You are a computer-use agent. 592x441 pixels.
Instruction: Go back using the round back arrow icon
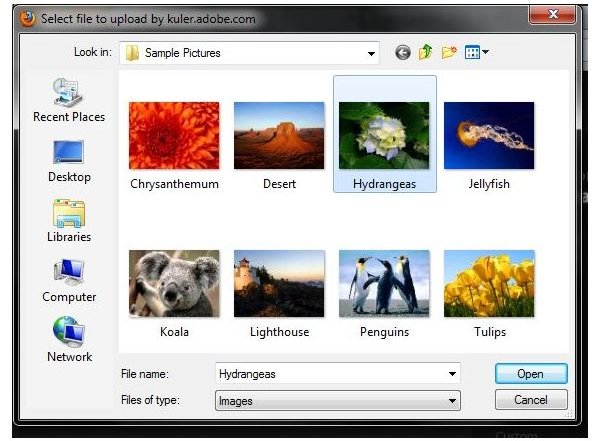402,52
